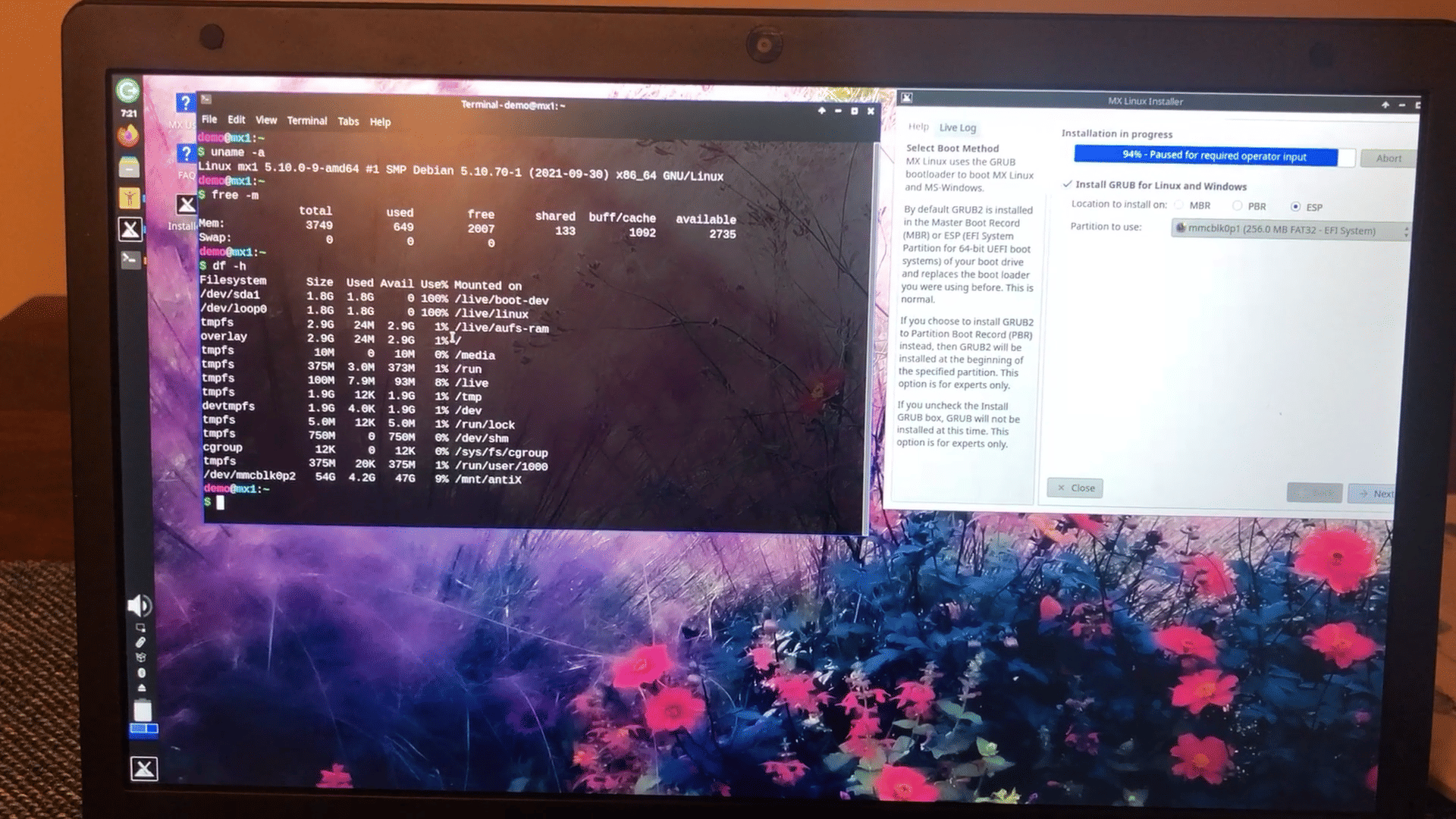Click the Close button in installer

click(1075, 488)
